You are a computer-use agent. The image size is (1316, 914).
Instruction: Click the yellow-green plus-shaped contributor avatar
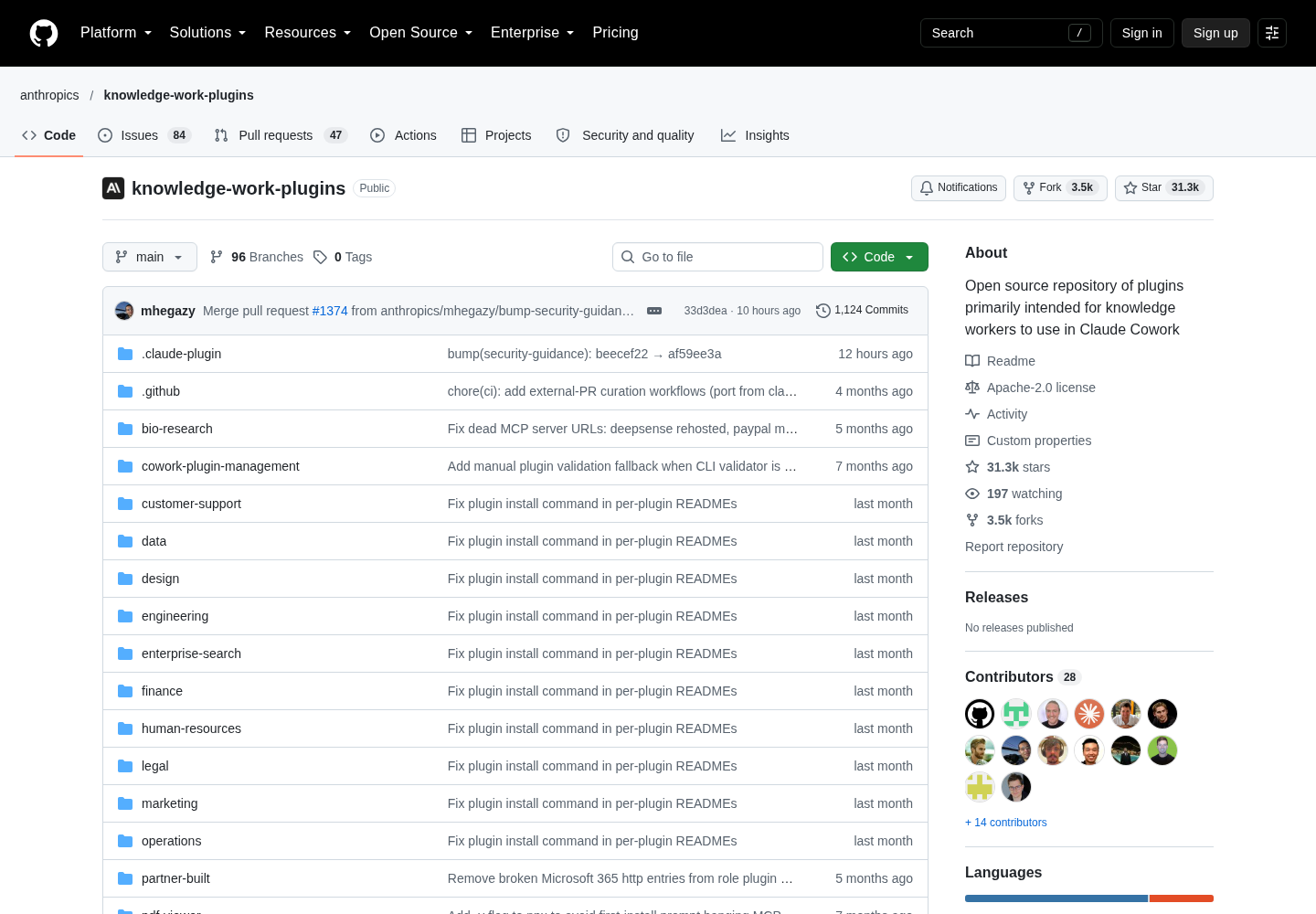[x=980, y=787]
